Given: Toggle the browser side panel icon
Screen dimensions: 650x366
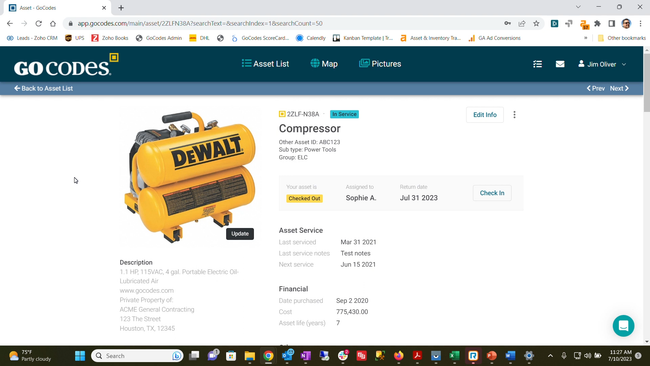Looking at the screenshot, I should [x=611, y=24].
